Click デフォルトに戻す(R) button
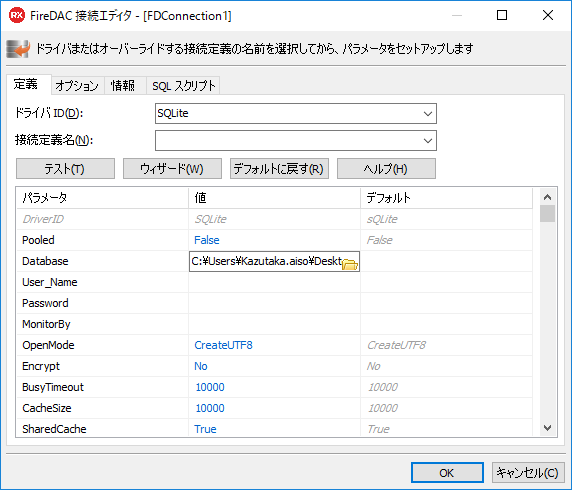Image resolution: width=572 pixels, height=490 pixels. [x=279, y=169]
